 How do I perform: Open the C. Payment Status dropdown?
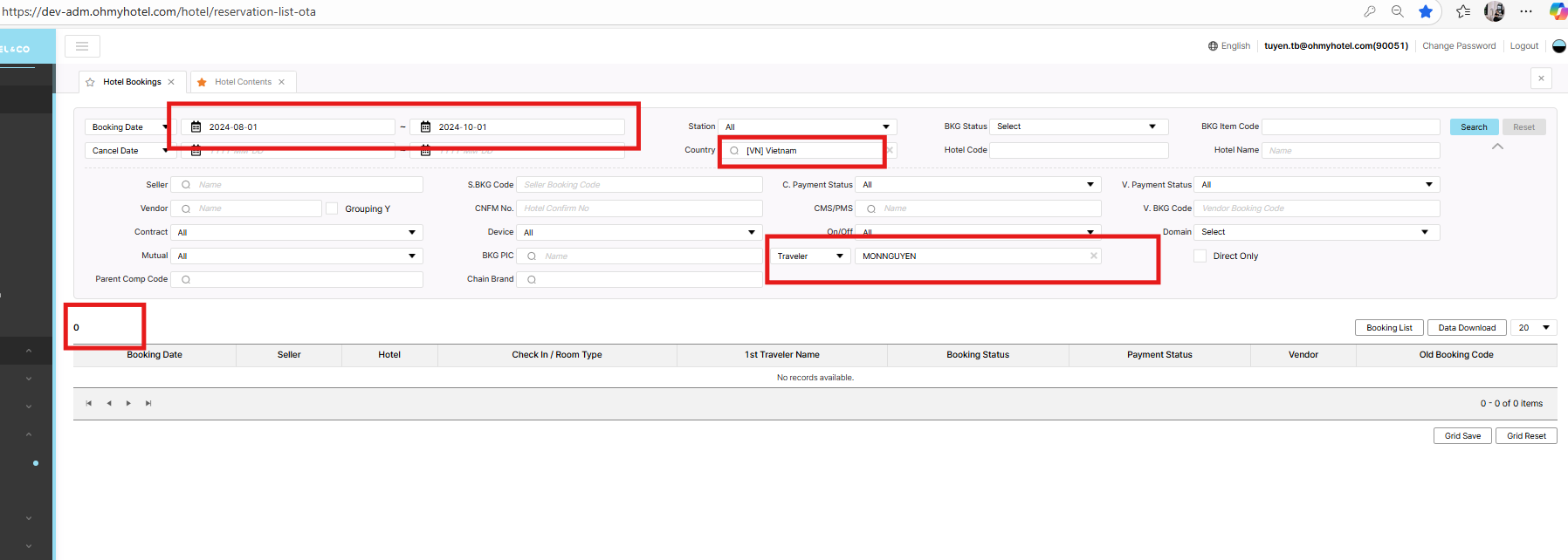click(x=978, y=185)
